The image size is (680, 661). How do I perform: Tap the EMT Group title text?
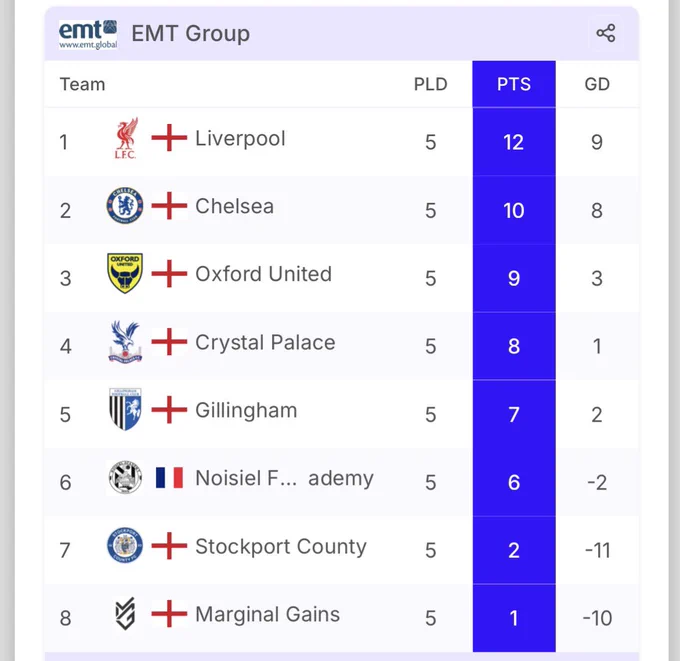(x=190, y=33)
